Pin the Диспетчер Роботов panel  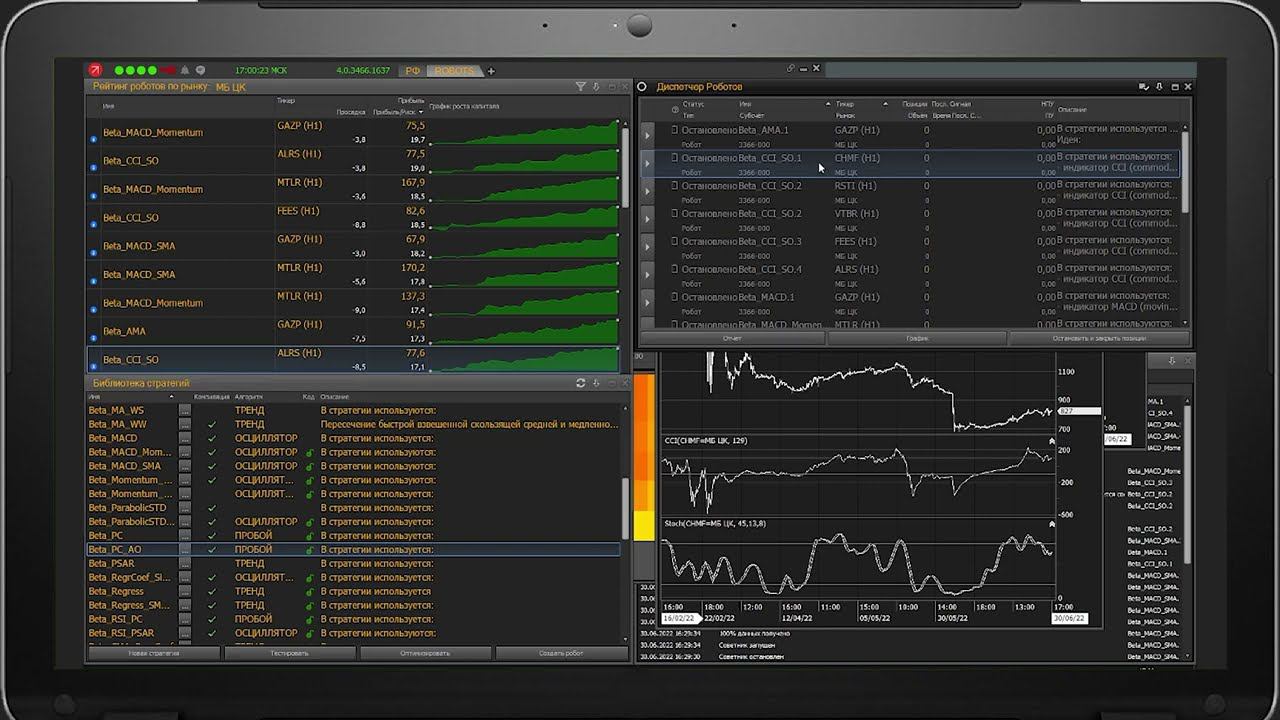[x=1159, y=87]
